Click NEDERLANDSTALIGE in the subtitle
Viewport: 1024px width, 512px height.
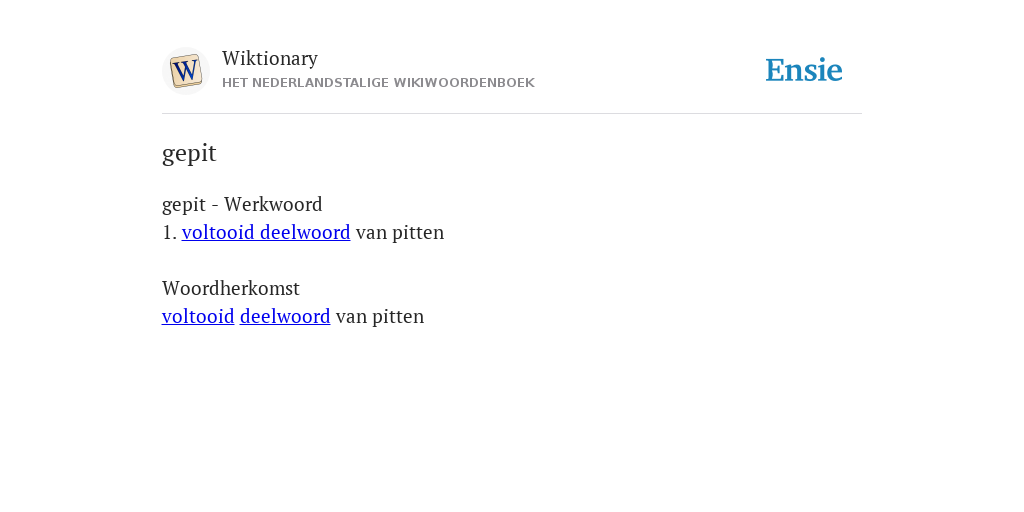(x=320, y=83)
